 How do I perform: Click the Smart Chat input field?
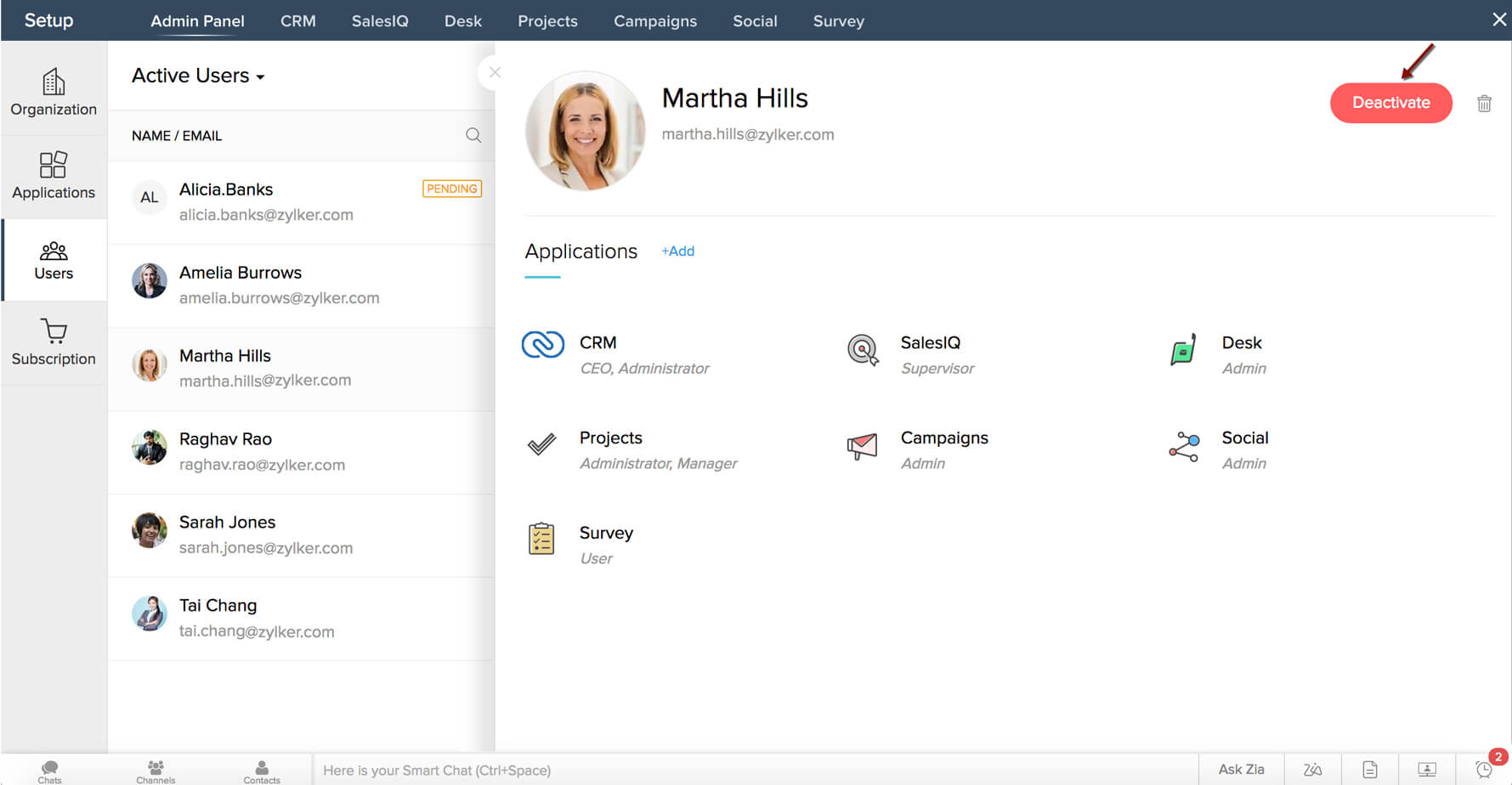click(x=756, y=770)
